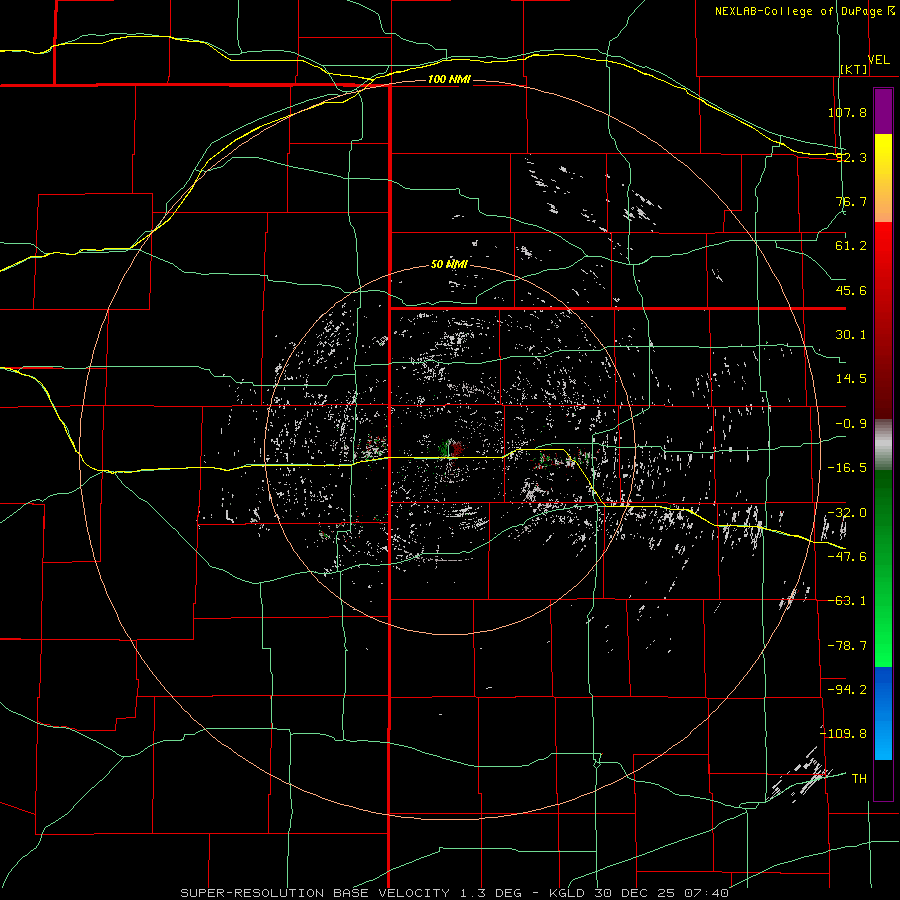This screenshot has height=900, width=900.
Task: Click the -32.0 value on velocity scale
Action: click(x=847, y=513)
